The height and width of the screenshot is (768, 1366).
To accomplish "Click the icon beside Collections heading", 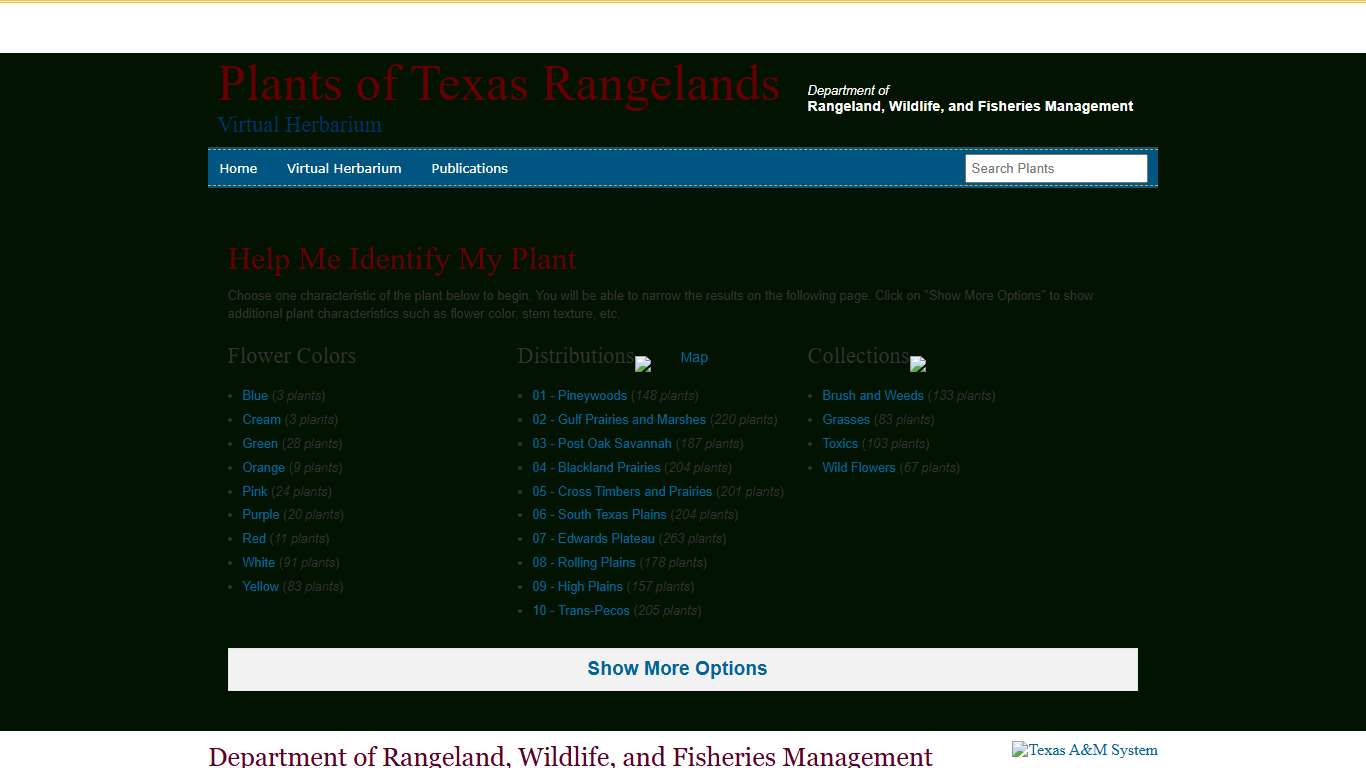I will tap(917, 364).
